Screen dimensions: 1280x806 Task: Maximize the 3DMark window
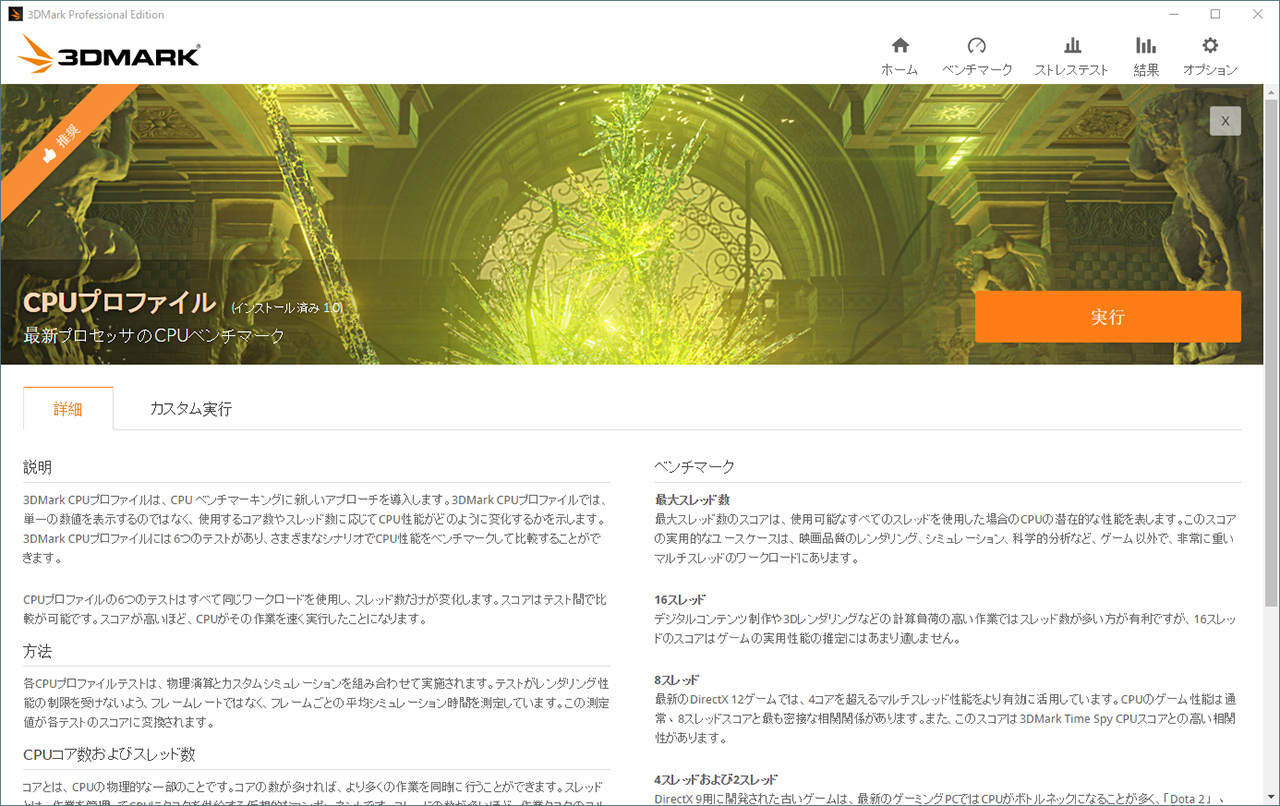[1215, 14]
